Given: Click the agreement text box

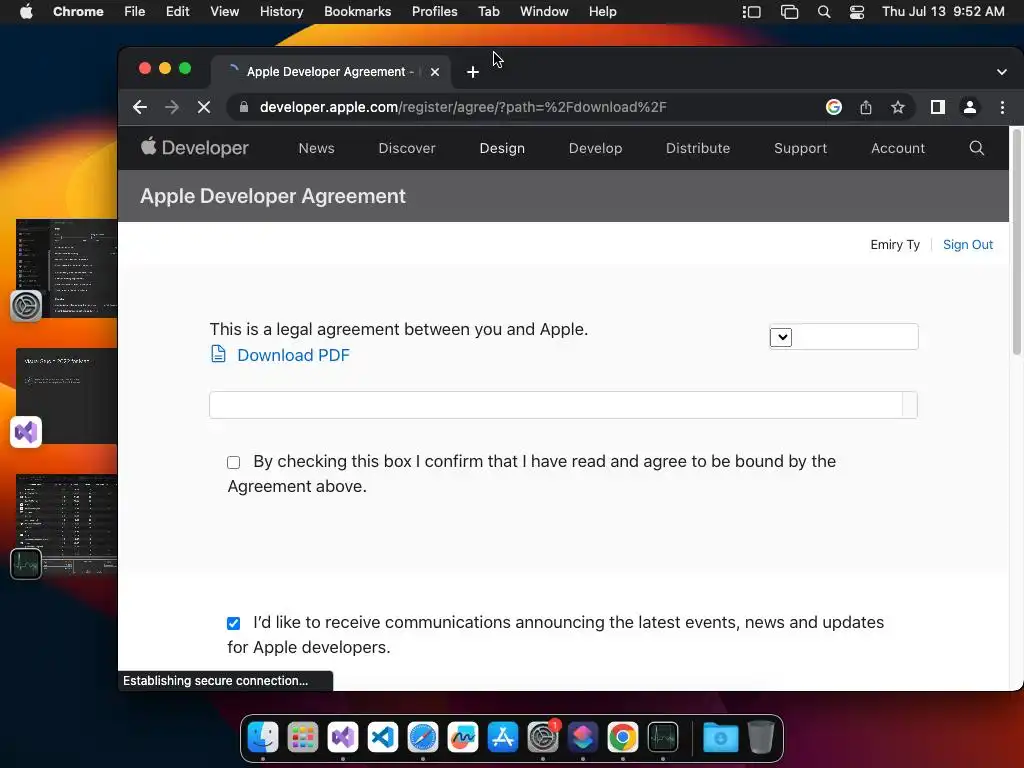Looking at the screenshot, I should 563,405.
